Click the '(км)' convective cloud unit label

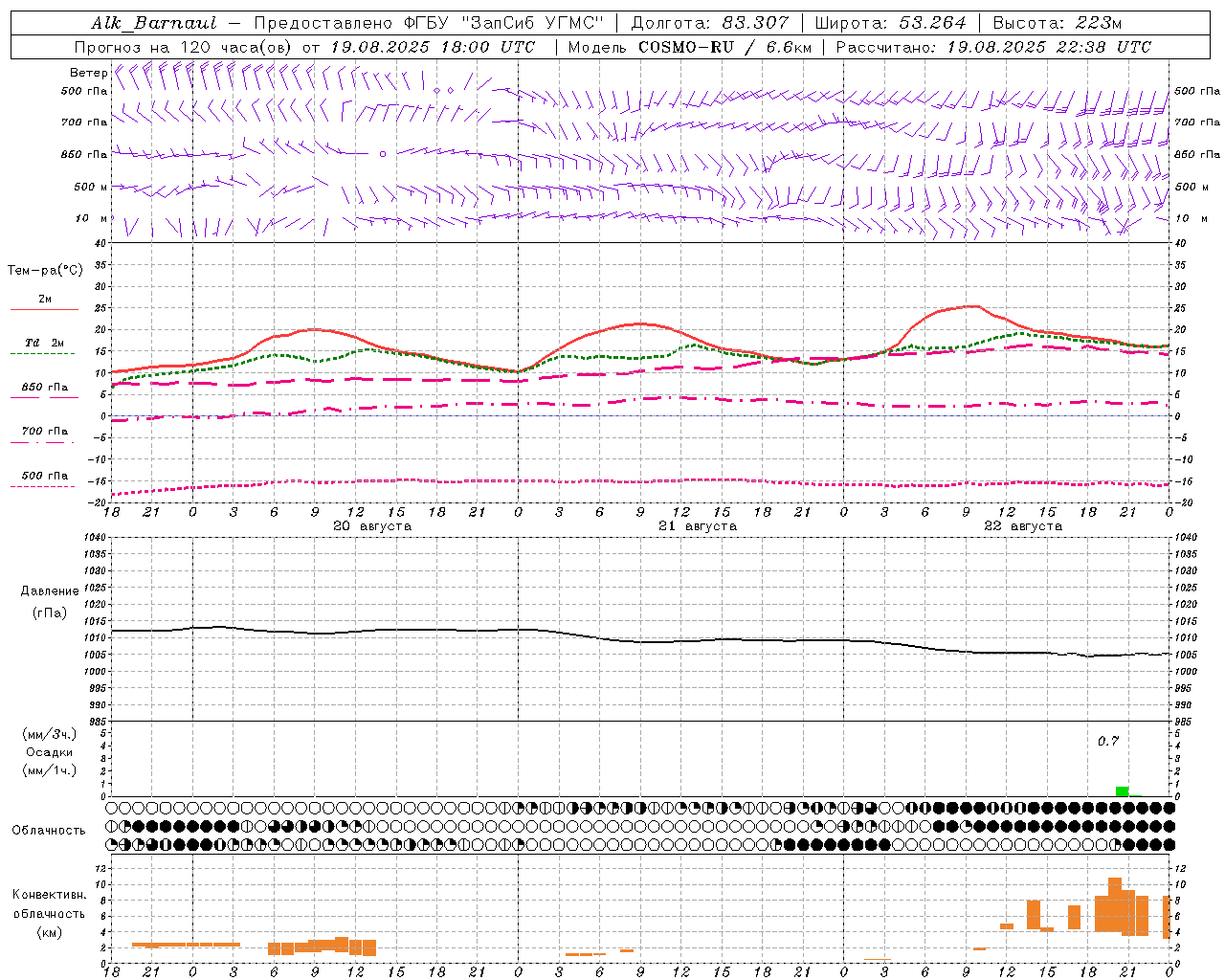(x=49, y=932)
